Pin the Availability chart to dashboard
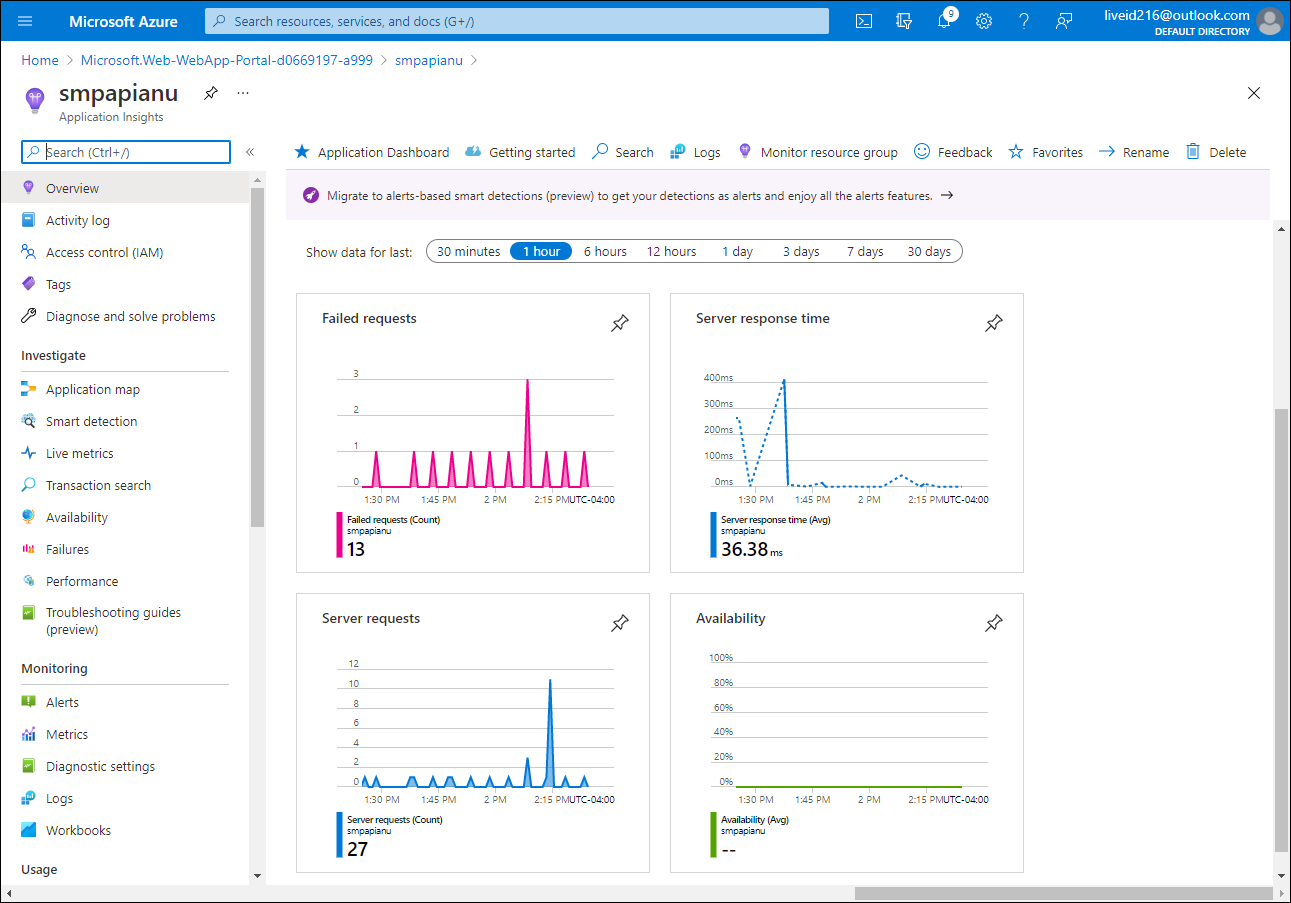The height and width of the screenshot is (903, 1291). click(993, 622)
